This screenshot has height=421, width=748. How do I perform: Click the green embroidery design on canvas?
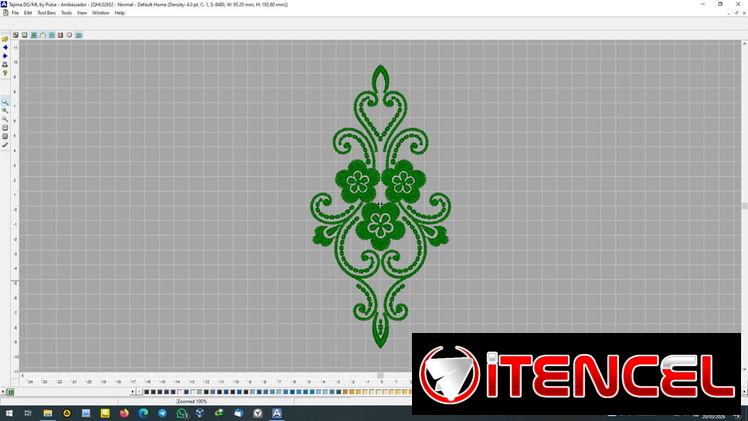[380, 206]
